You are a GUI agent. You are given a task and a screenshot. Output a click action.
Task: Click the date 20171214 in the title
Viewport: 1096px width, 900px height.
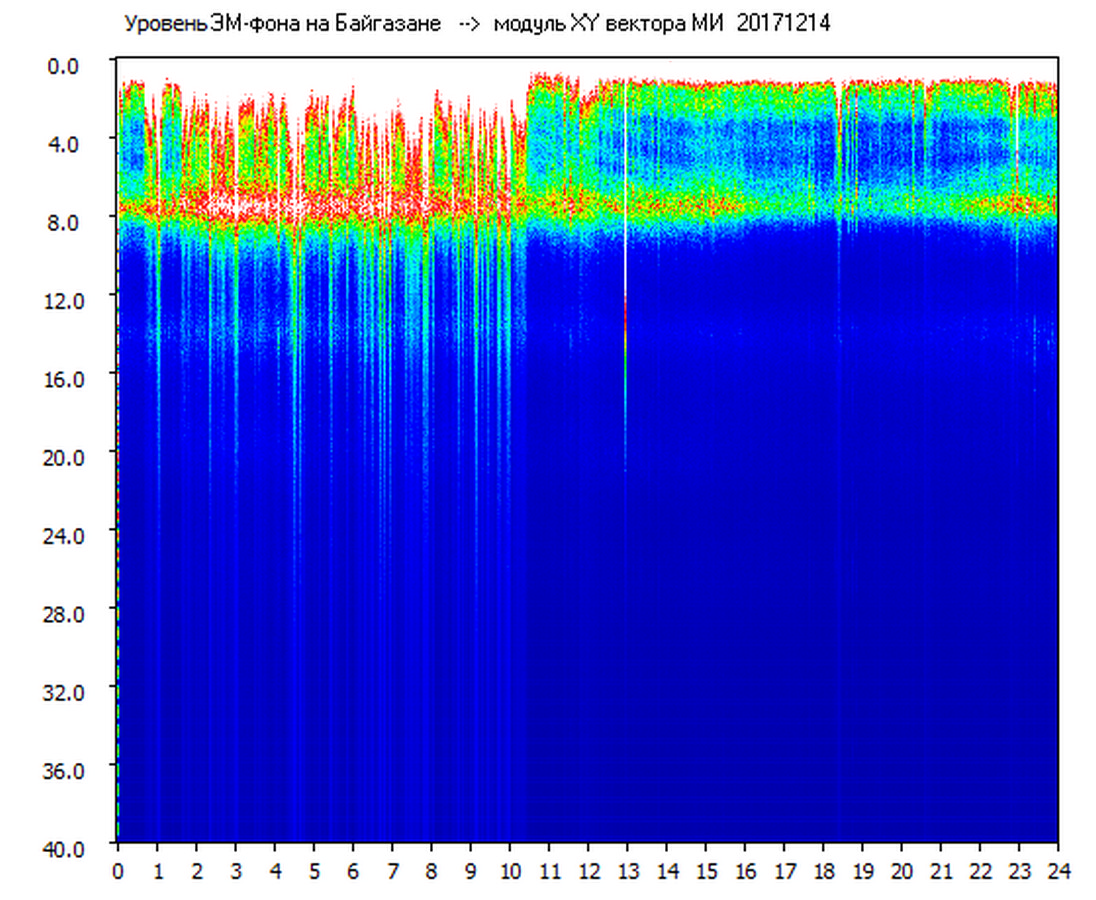[x=783, y=24]
